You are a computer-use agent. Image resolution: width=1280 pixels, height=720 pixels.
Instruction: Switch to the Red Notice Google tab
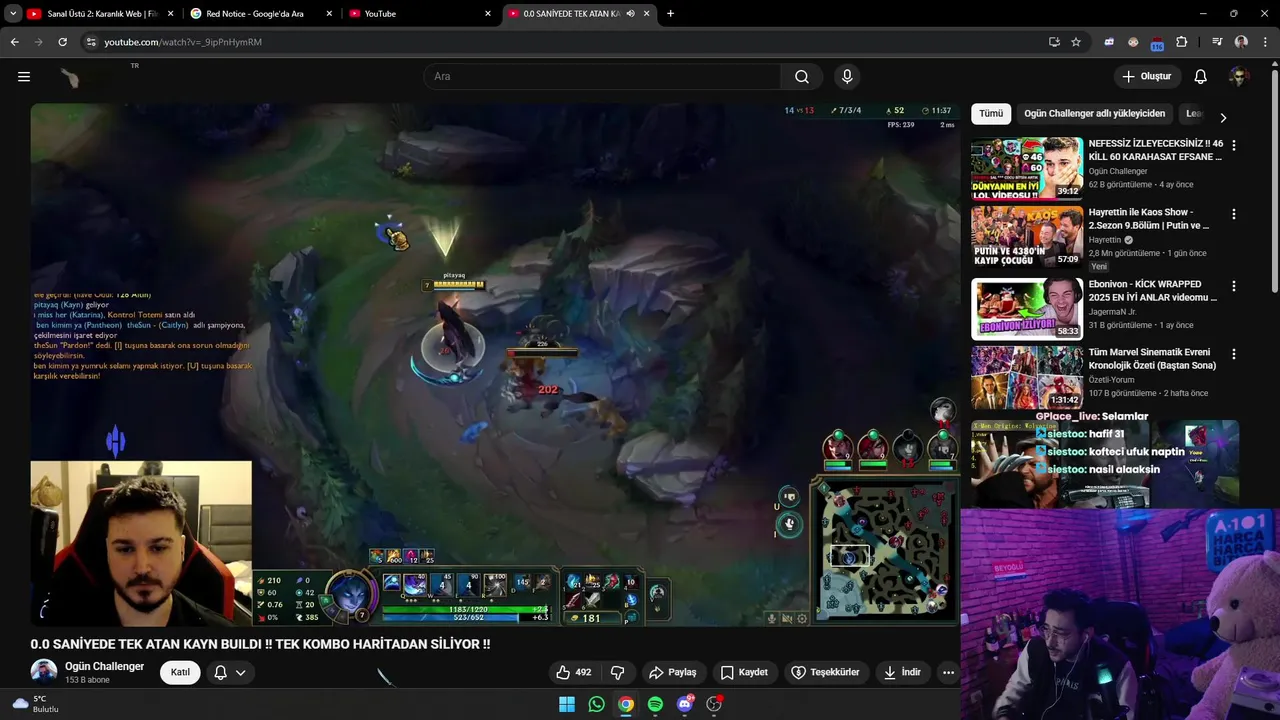pos(260,14)
